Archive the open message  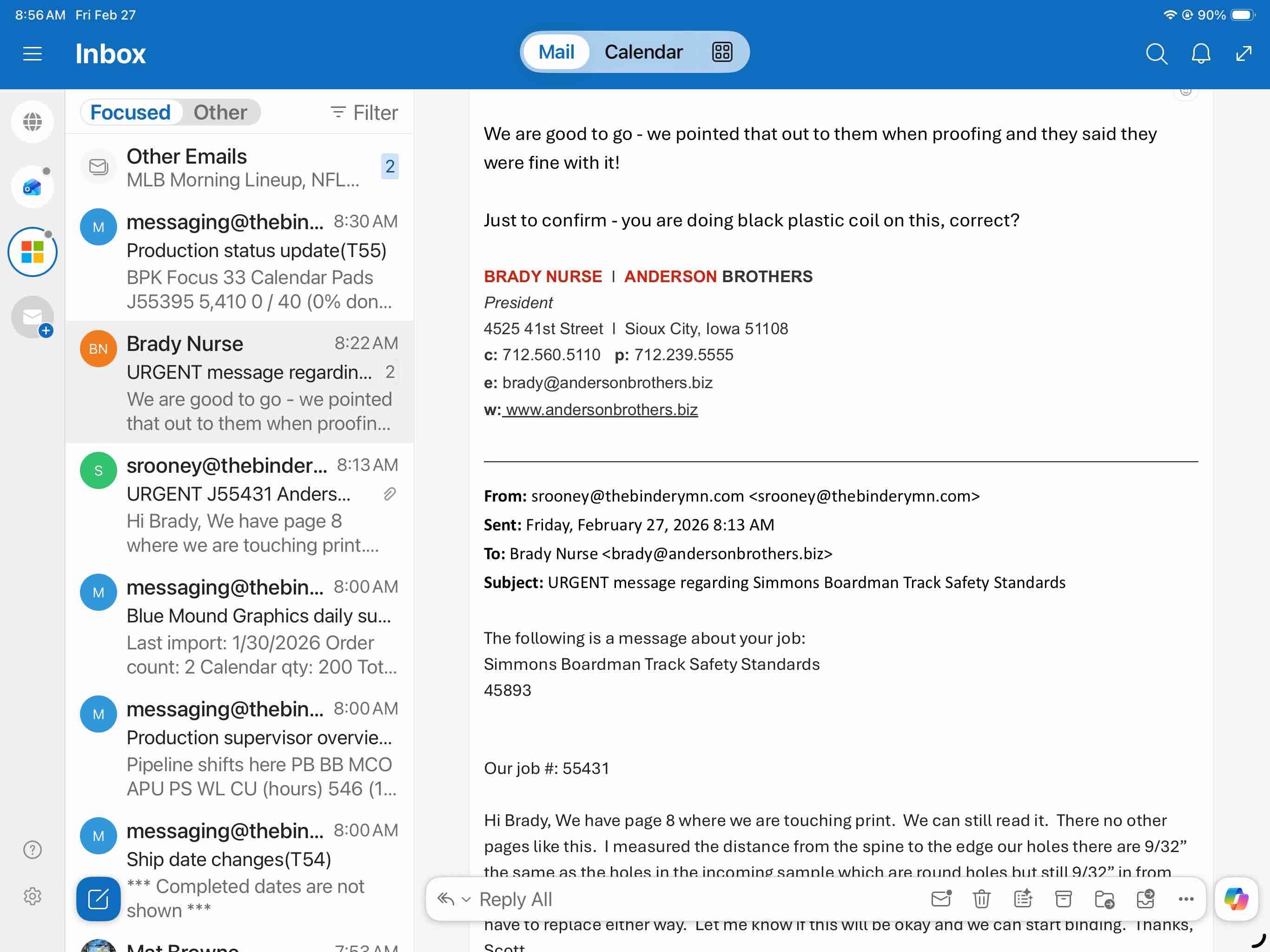click(x=1063, y=899)
